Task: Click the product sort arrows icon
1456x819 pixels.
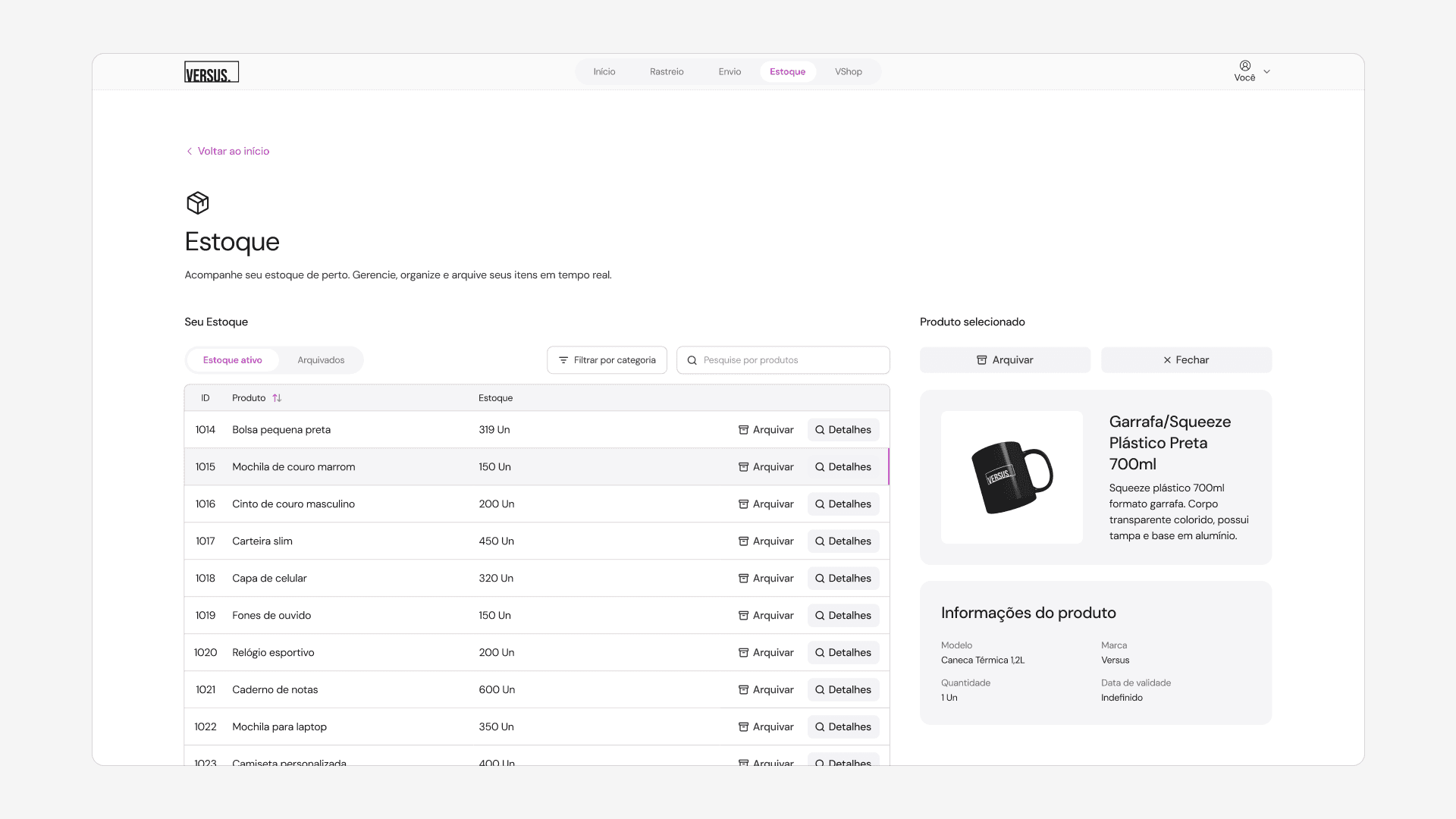Action: point(277,398)
